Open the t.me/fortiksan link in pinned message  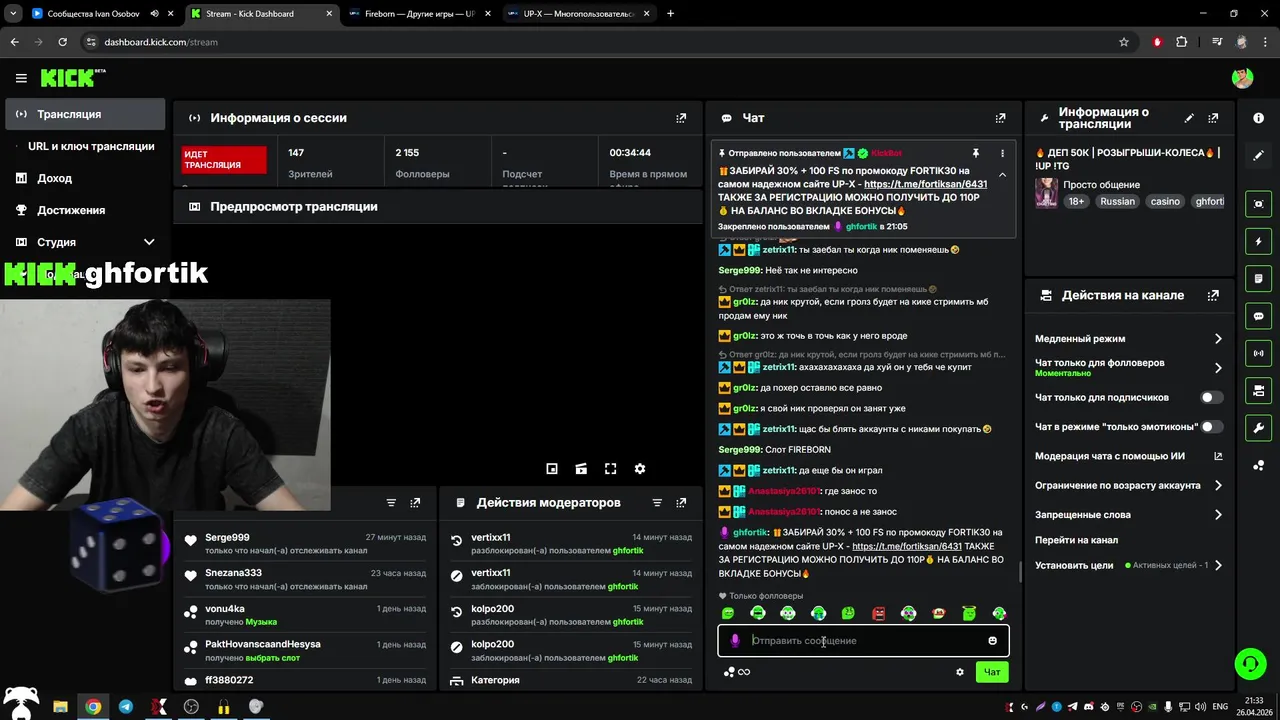(x=925, y=184)
